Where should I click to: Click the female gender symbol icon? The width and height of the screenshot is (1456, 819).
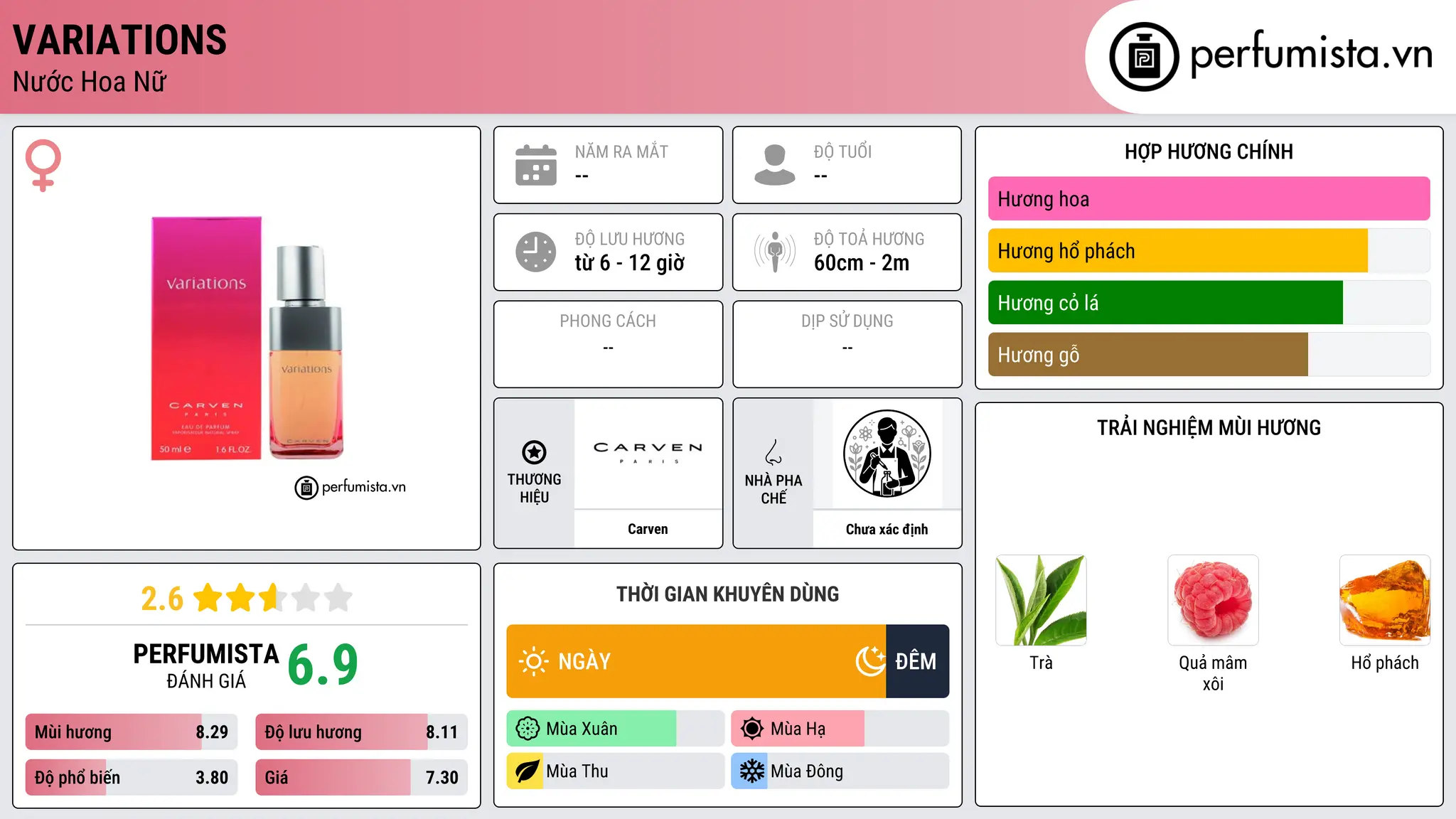pyautogui.click(x=43, y=165)
